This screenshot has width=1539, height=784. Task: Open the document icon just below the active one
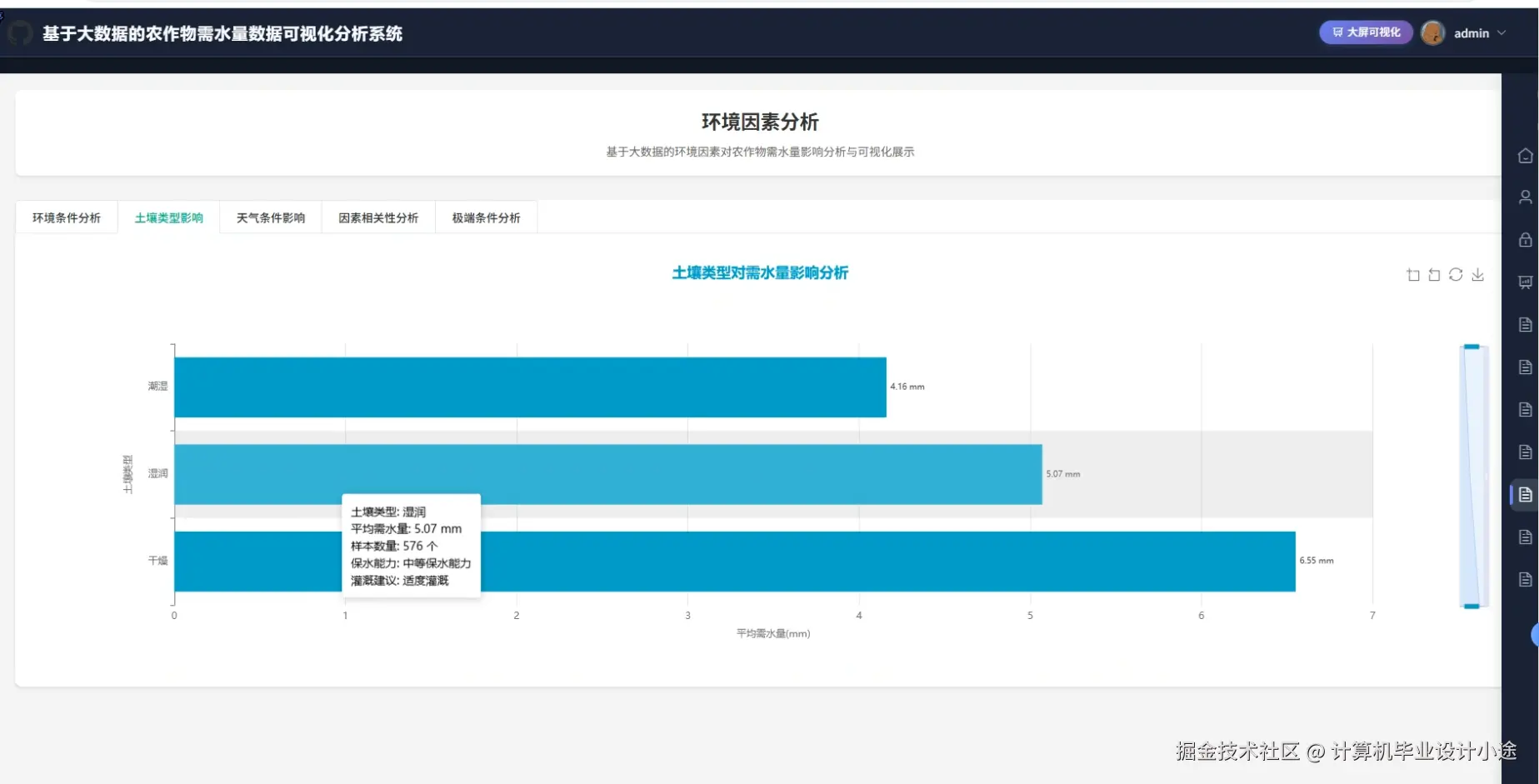[1525, 537]
